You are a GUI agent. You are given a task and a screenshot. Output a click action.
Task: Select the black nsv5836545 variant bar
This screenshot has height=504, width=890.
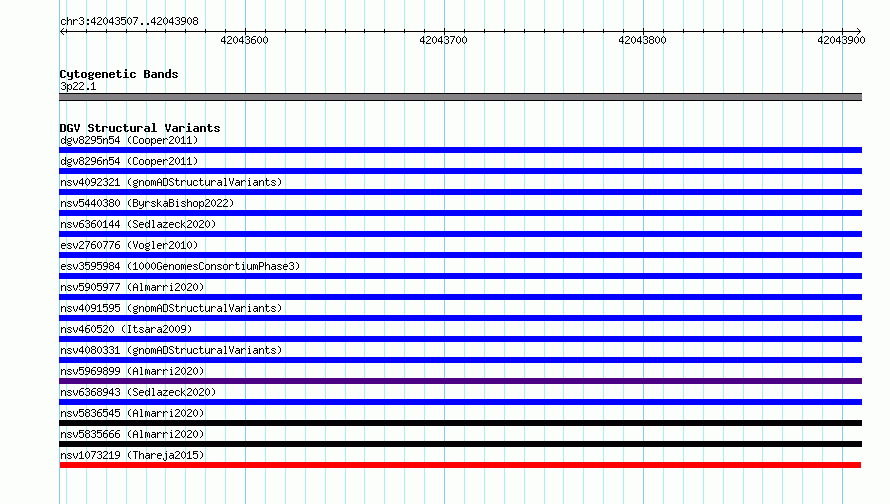[x=460, y=423]
